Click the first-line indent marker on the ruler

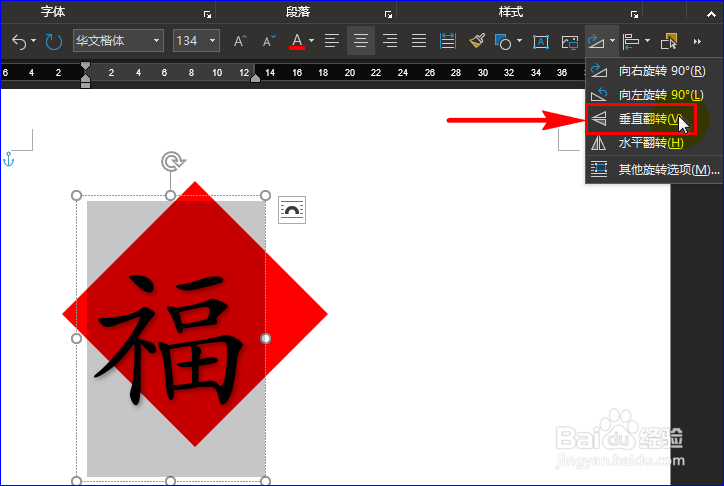85,66
